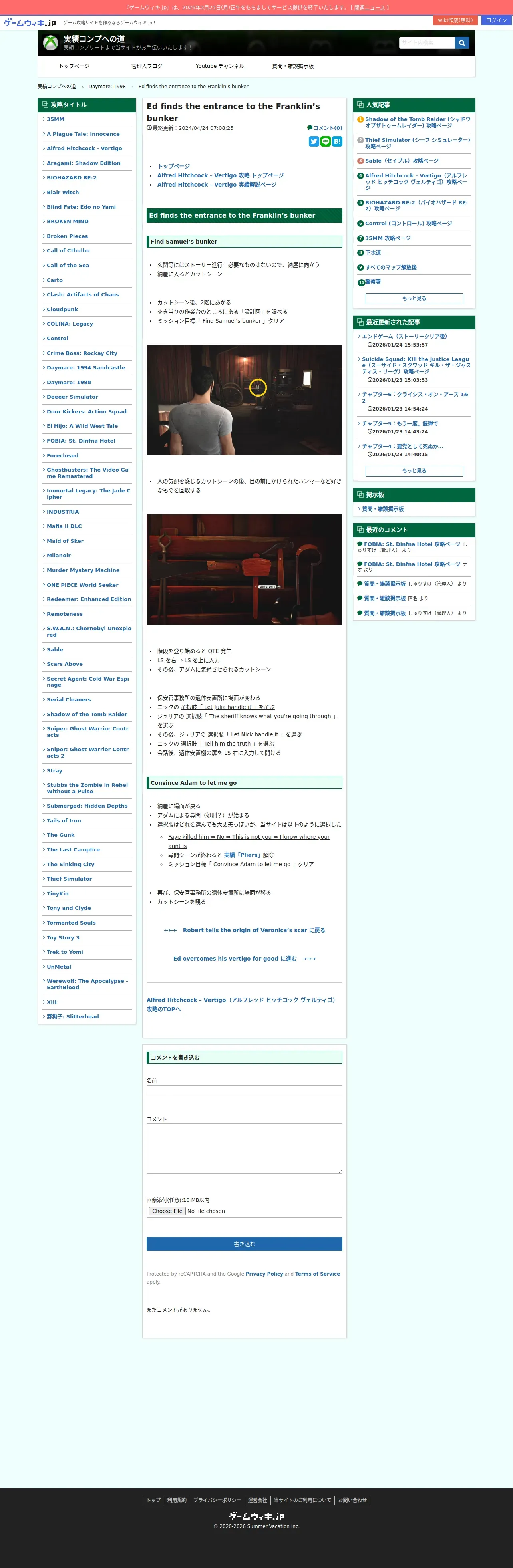Open popular article Shadow of the Tomb Raider
Viewport: 513px width, 1568px height.
tap(418, 122)
